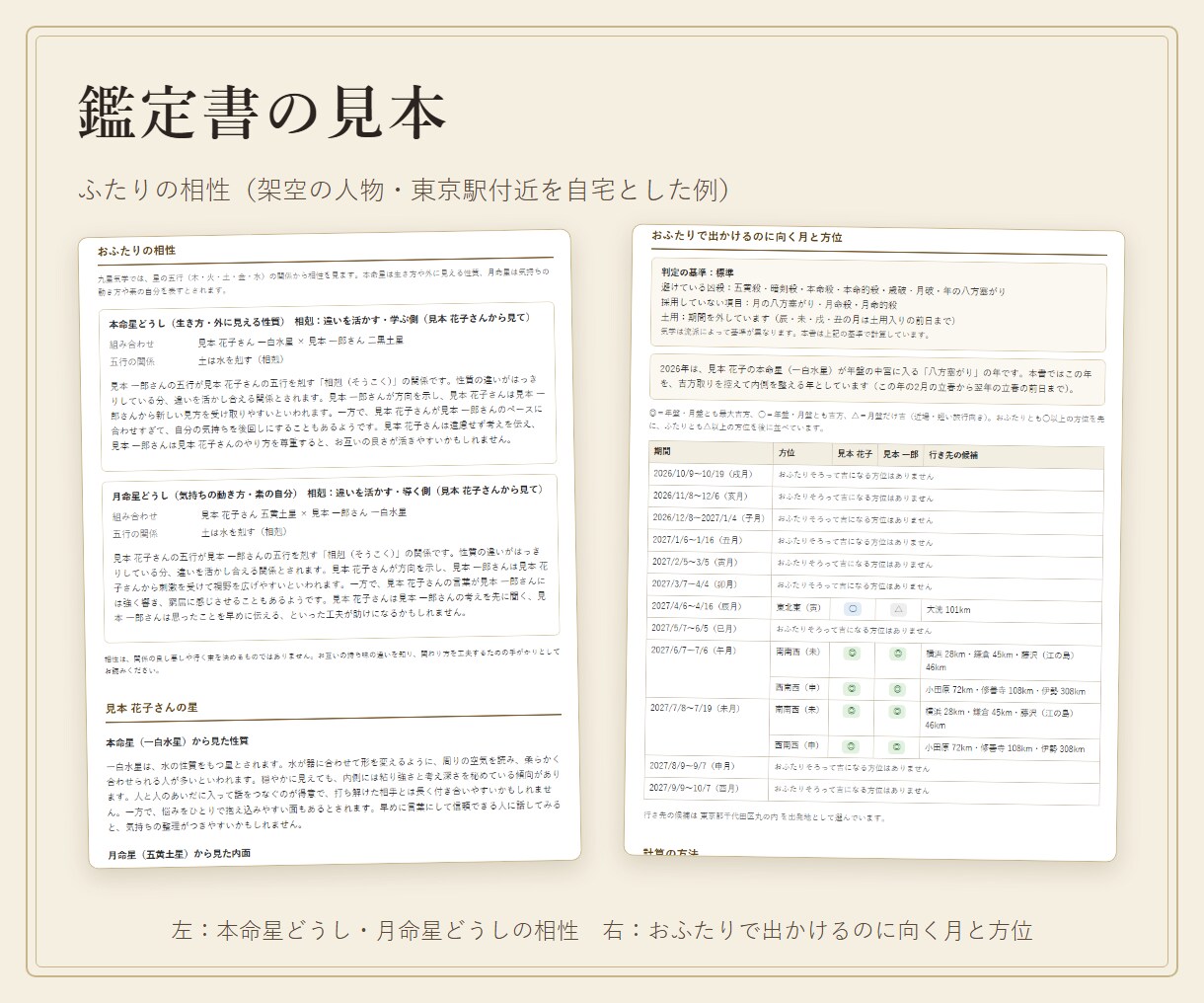Click the 見本 花子 column header

(855, 454)
